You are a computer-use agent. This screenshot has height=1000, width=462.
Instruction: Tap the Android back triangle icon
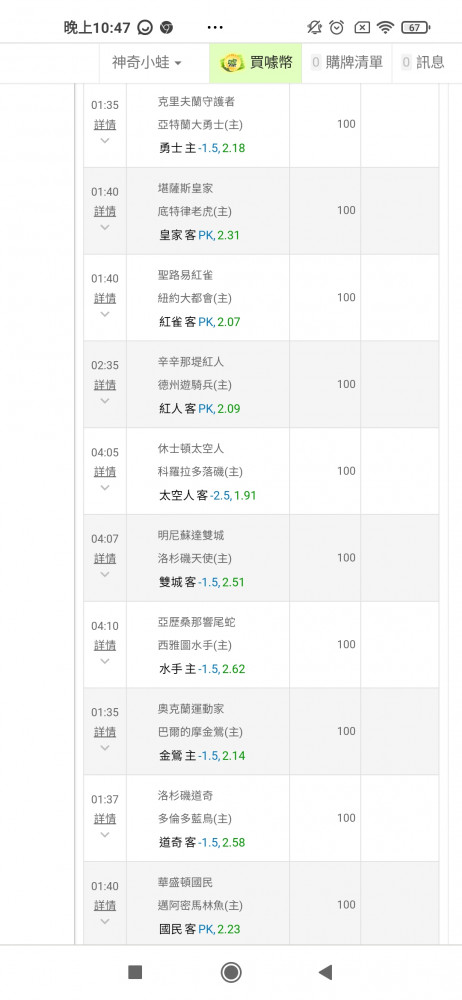coord(325,972)
